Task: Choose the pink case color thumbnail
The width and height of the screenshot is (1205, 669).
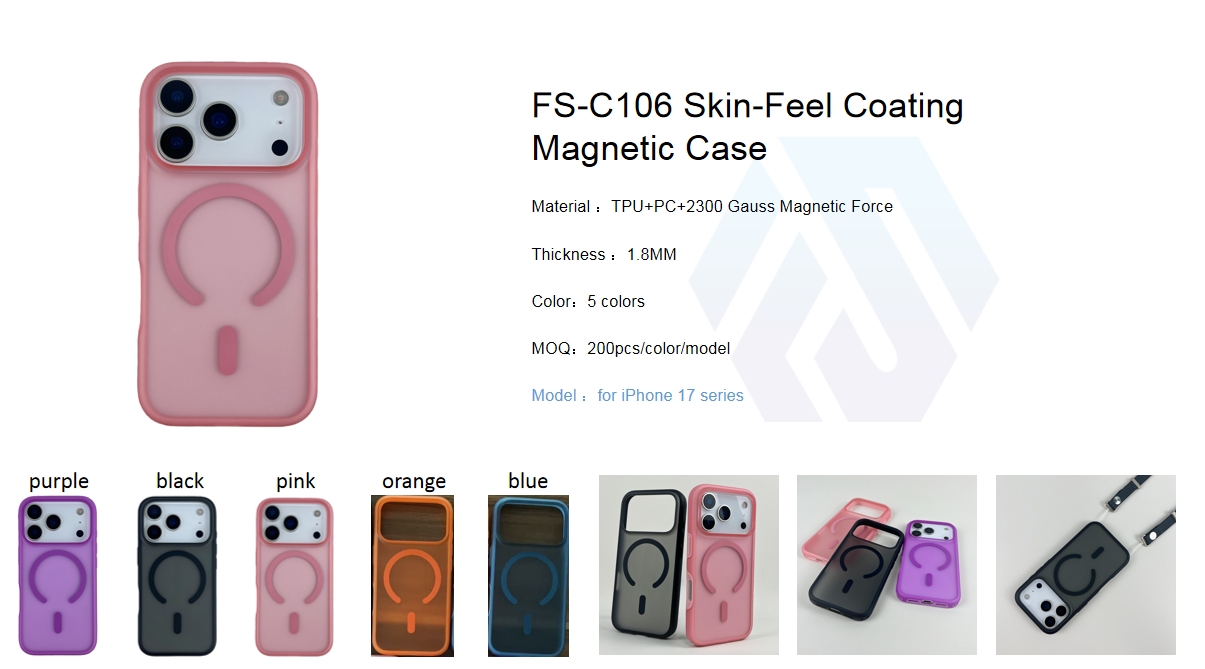Action: click(295, 576)
